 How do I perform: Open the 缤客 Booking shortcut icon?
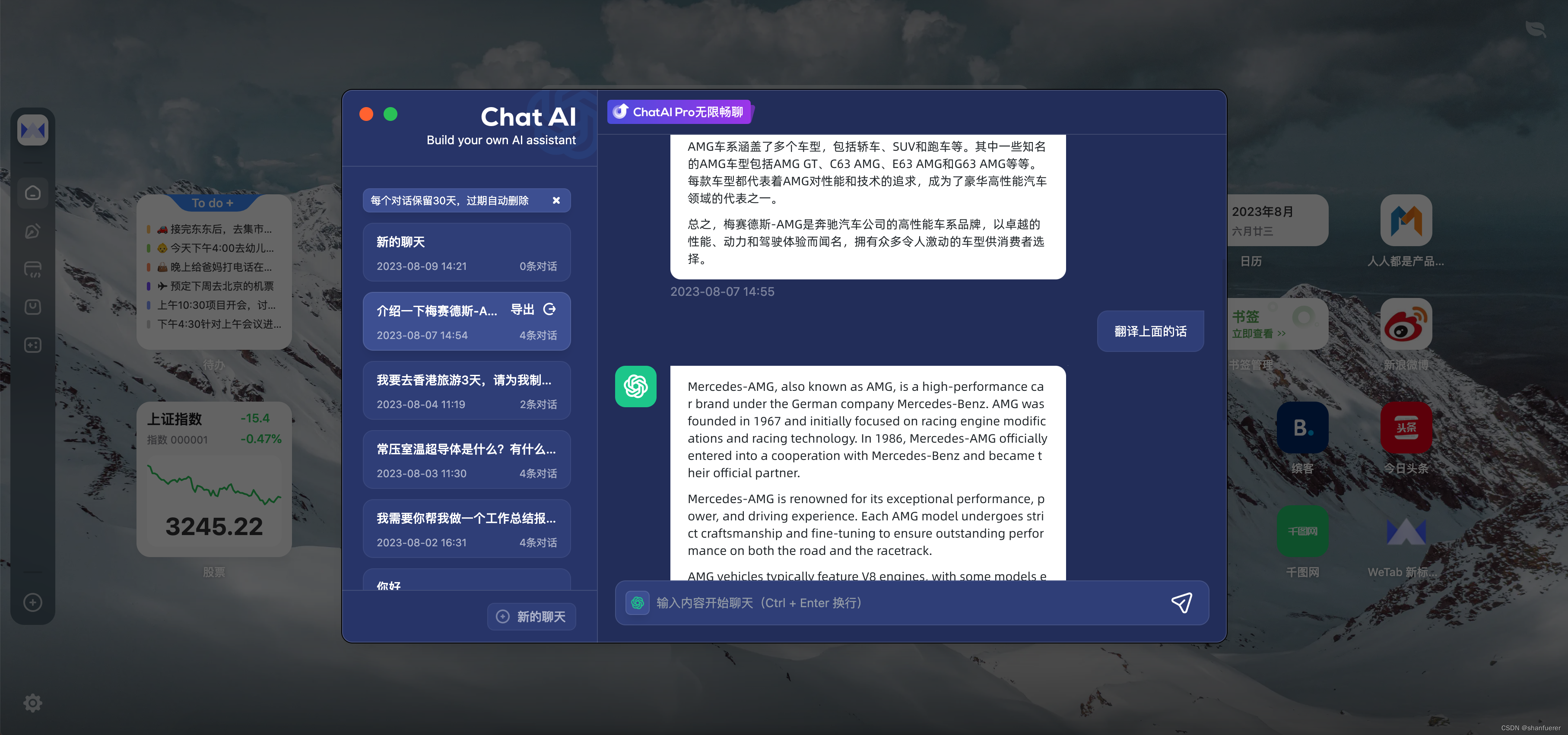click(1302, 427)
